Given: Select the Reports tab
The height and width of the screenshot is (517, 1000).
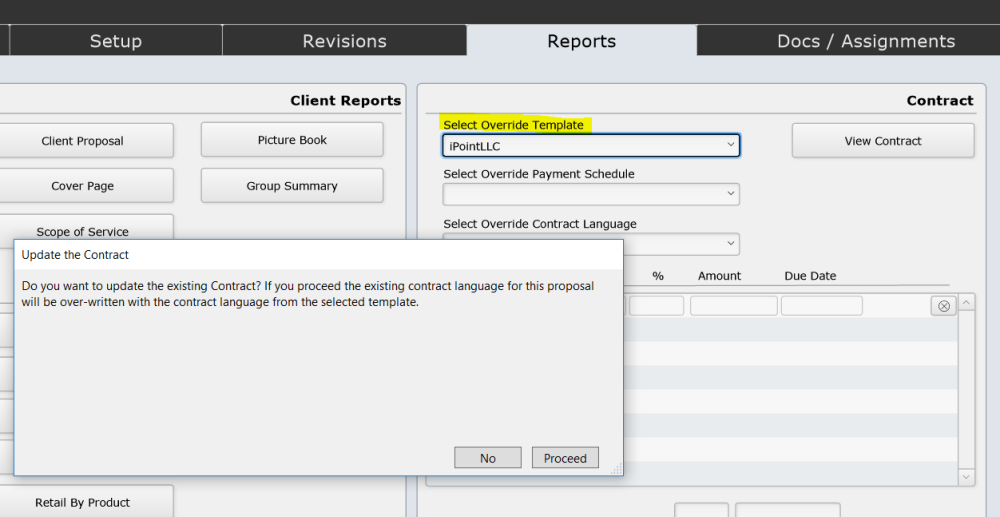Looking at the screenshot, I should 582,41.
